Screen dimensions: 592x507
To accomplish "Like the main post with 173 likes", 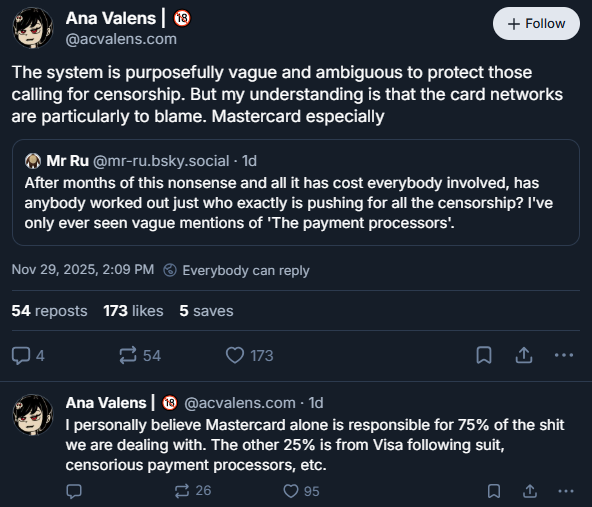I will (x=235, y=356).
